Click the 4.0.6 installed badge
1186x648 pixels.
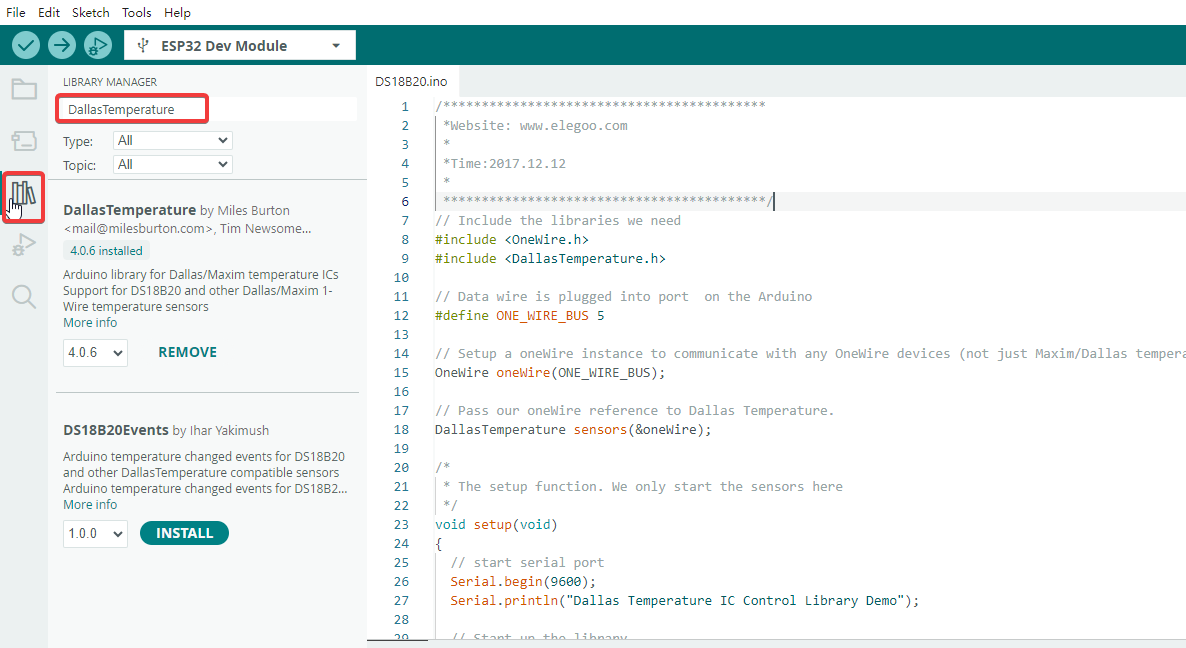coord(106,250)
